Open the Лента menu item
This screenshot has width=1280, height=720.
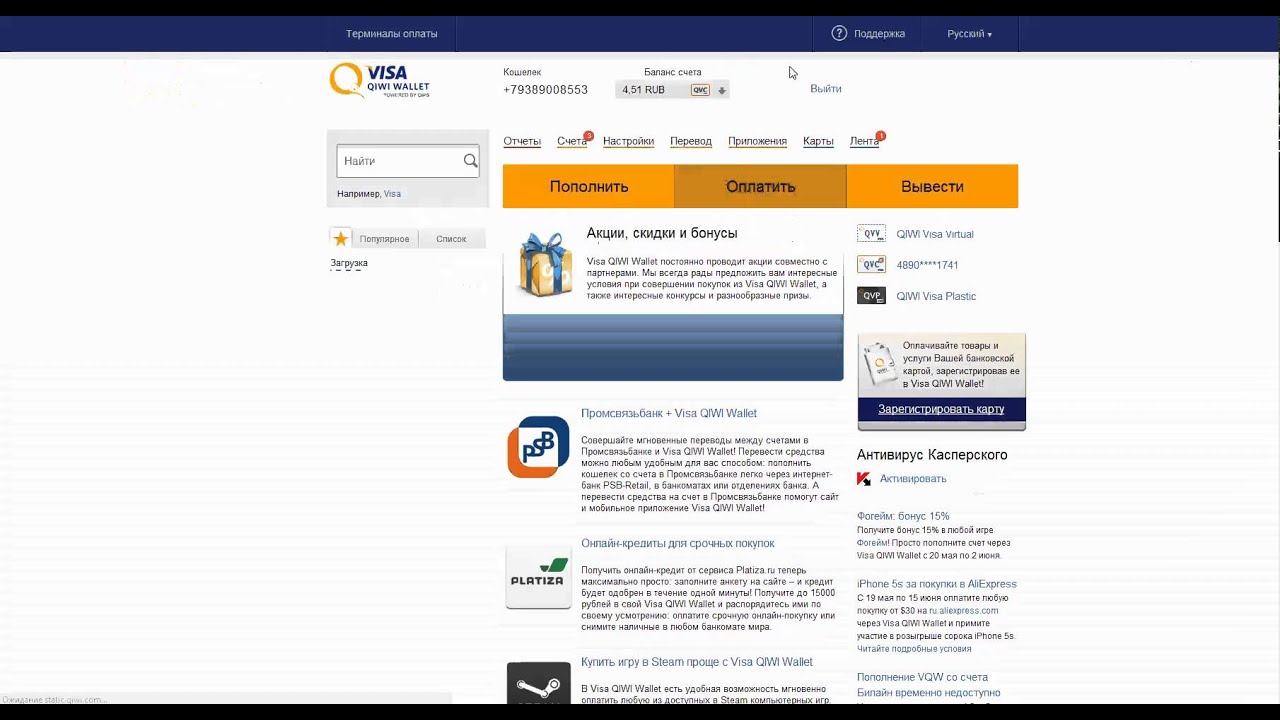[864, 141]
